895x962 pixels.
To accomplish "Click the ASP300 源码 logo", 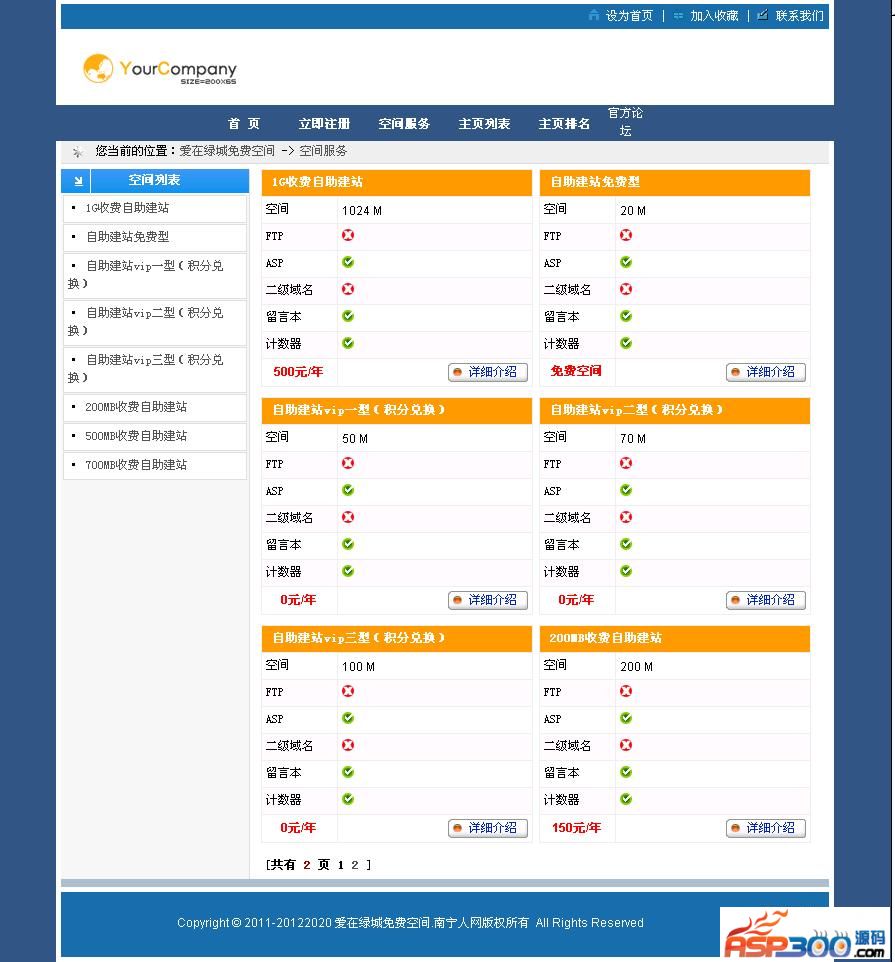I will pyautogui.click(x=805, y=934).
